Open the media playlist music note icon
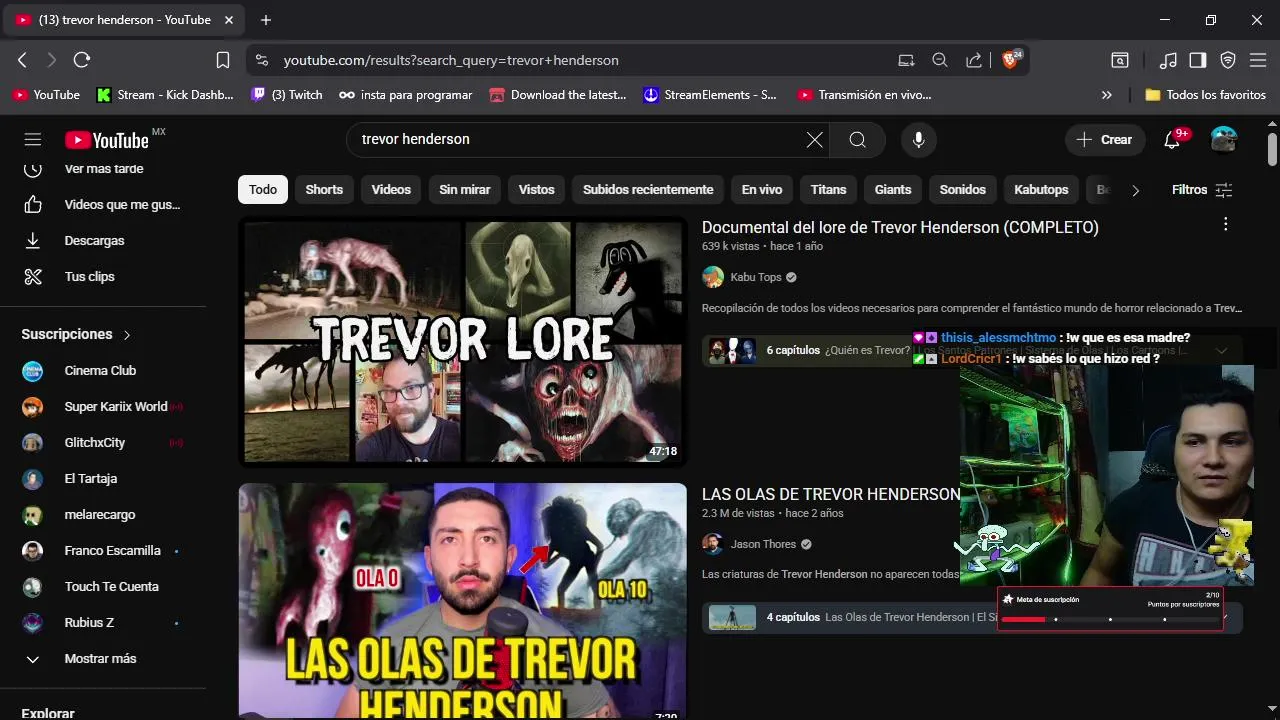 coord(1168,60)
